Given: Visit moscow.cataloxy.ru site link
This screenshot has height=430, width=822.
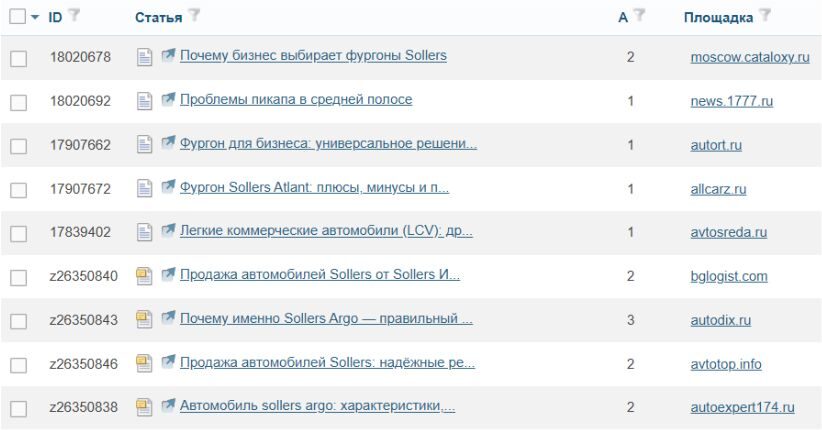Looking at the screenshot, I should pyautogui.click(x=749, y=57).
